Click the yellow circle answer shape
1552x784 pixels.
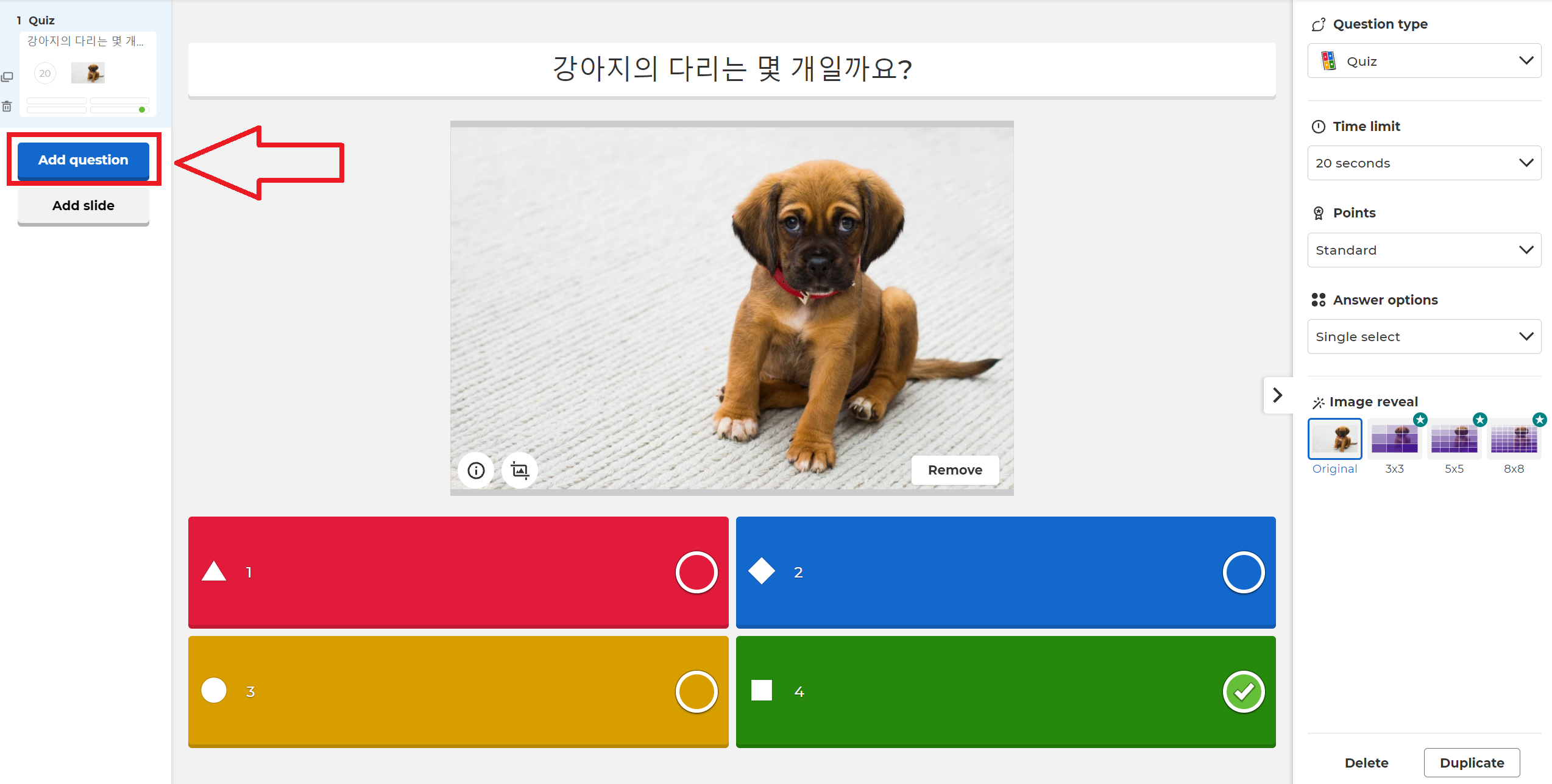(214, 691)
